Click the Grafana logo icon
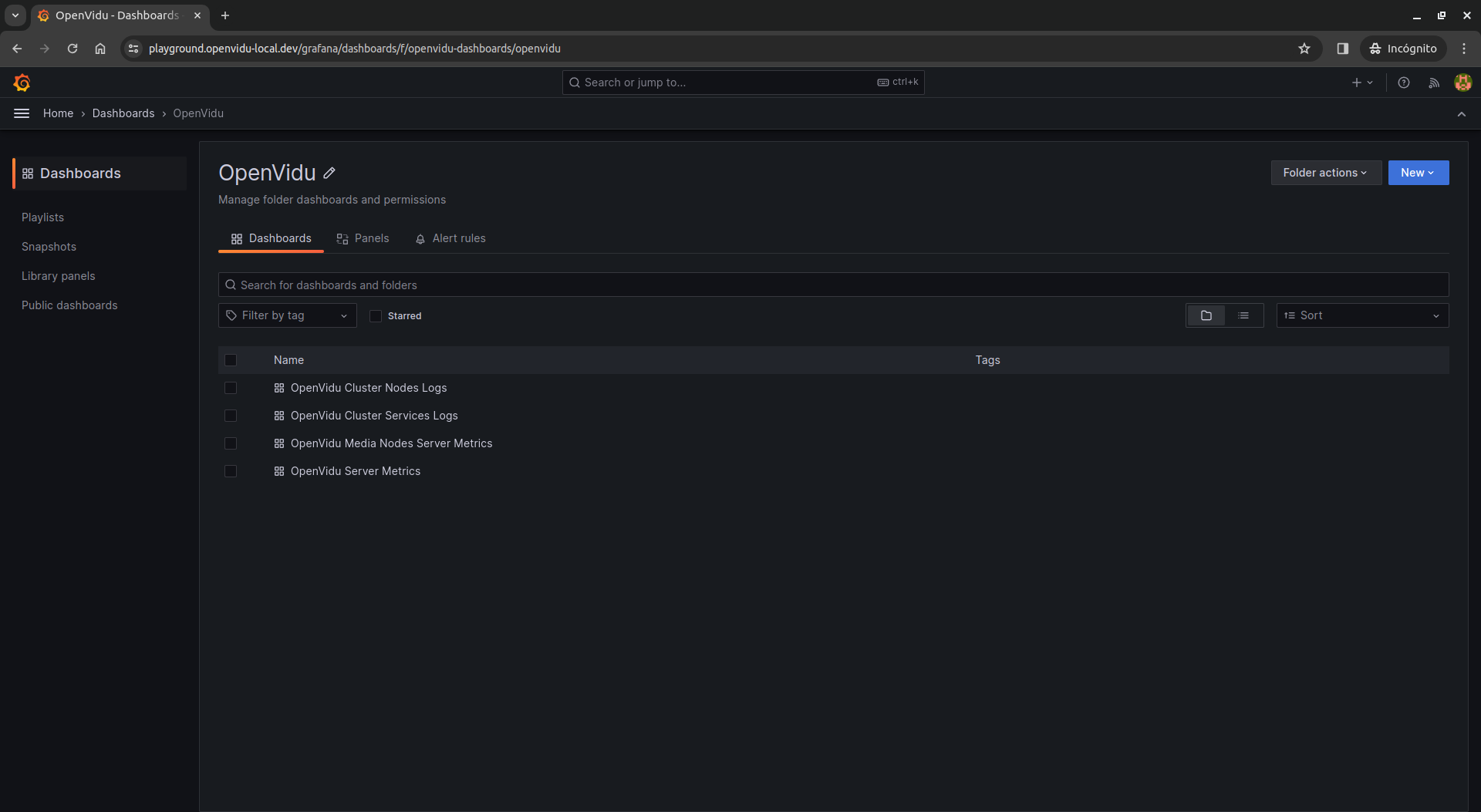The width and height of the screenshot is (1481, 812). tap(22, 83)
